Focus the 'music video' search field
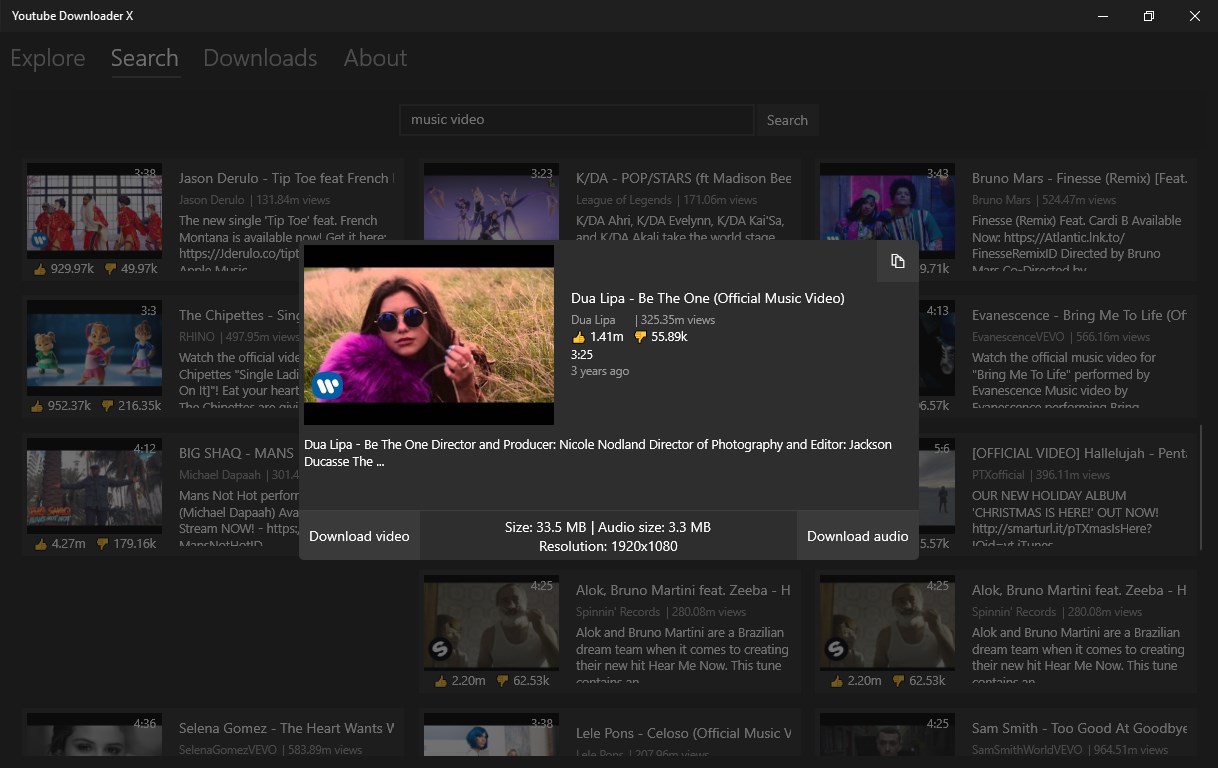1218x768 pixels. coord(577,120)
